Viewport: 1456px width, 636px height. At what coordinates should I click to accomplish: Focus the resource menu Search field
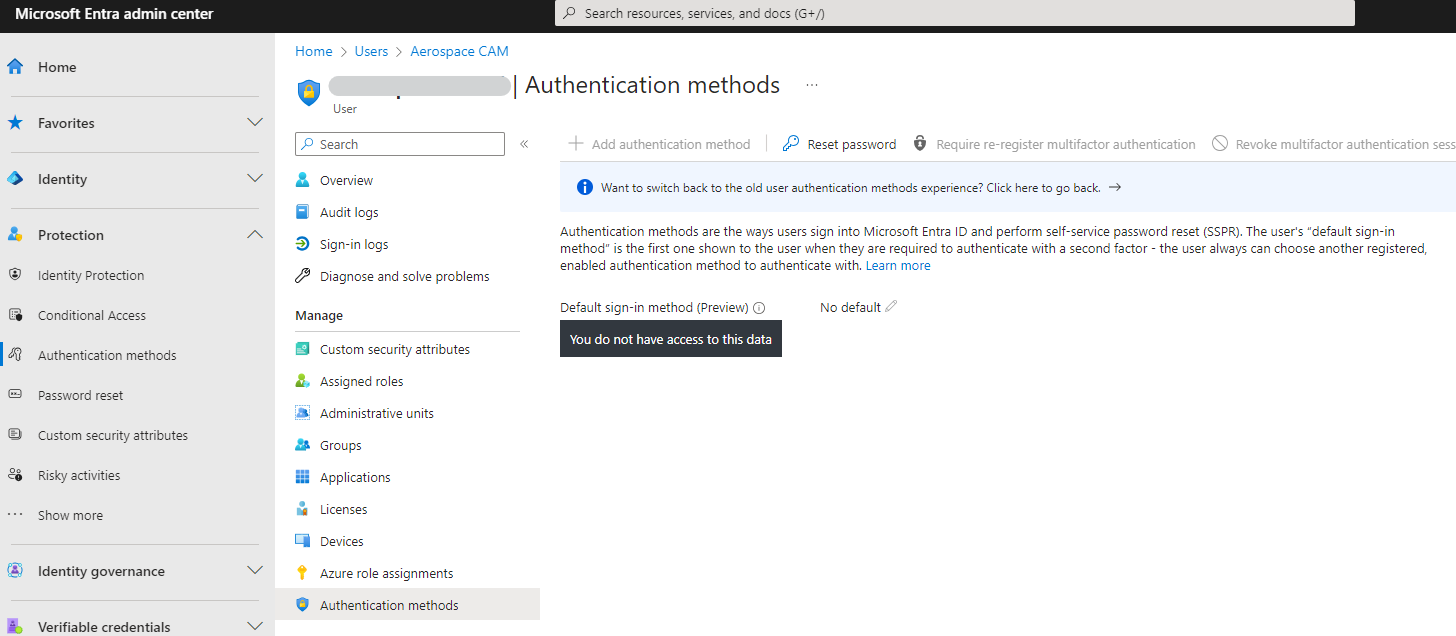[400, 144]
